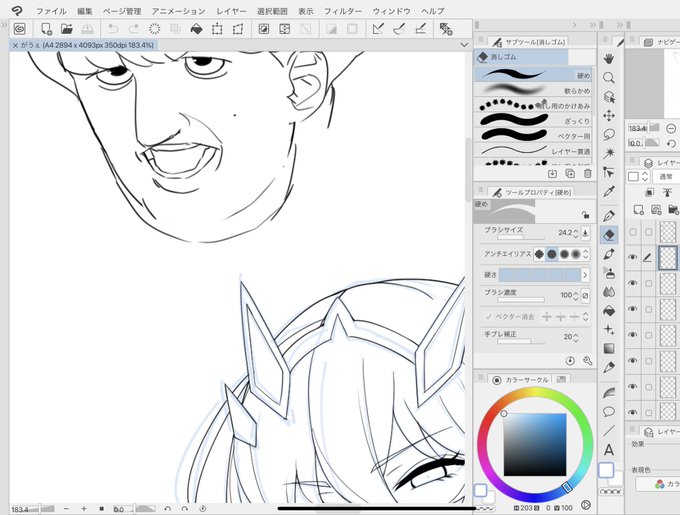
Task: Select ベクター用 eraser sub tool
Action: (x=533, y=135)
